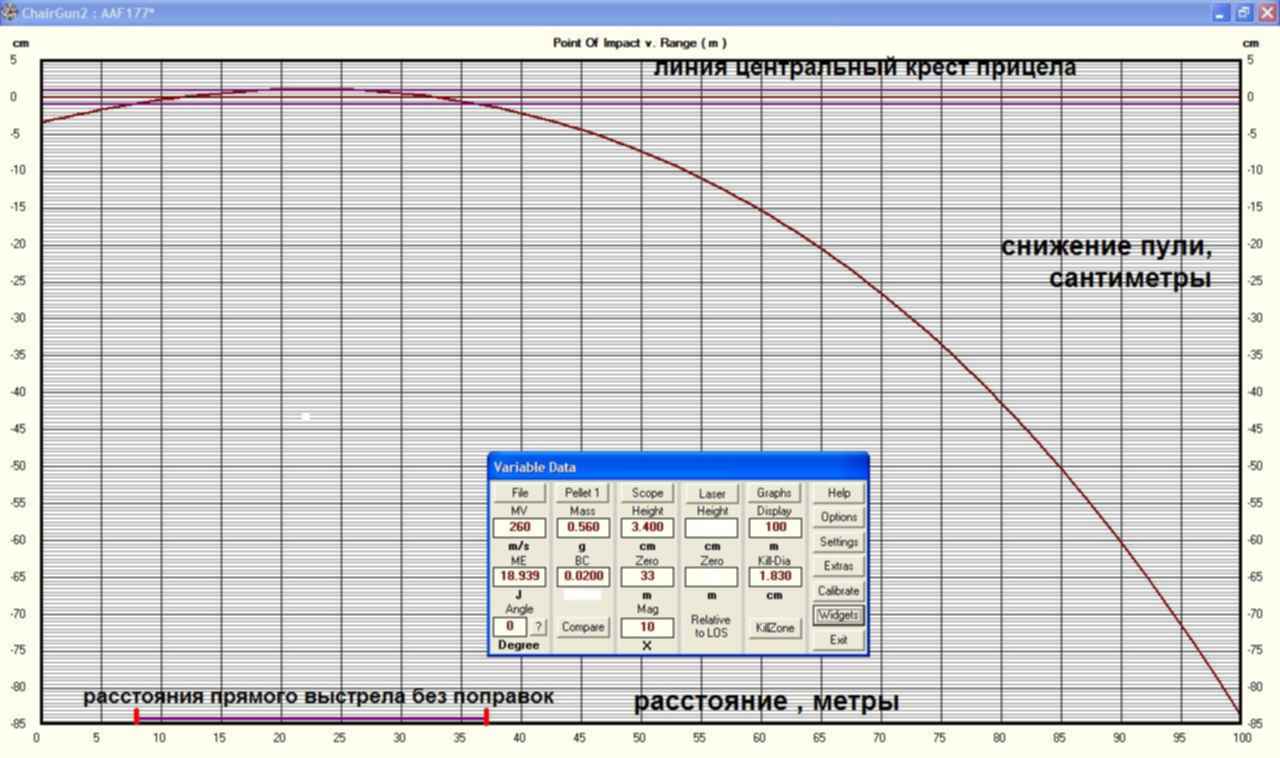Open the Pellet 1 selector
The height and width of the screenshot is (758, 1280).
[x=582, y=493]
